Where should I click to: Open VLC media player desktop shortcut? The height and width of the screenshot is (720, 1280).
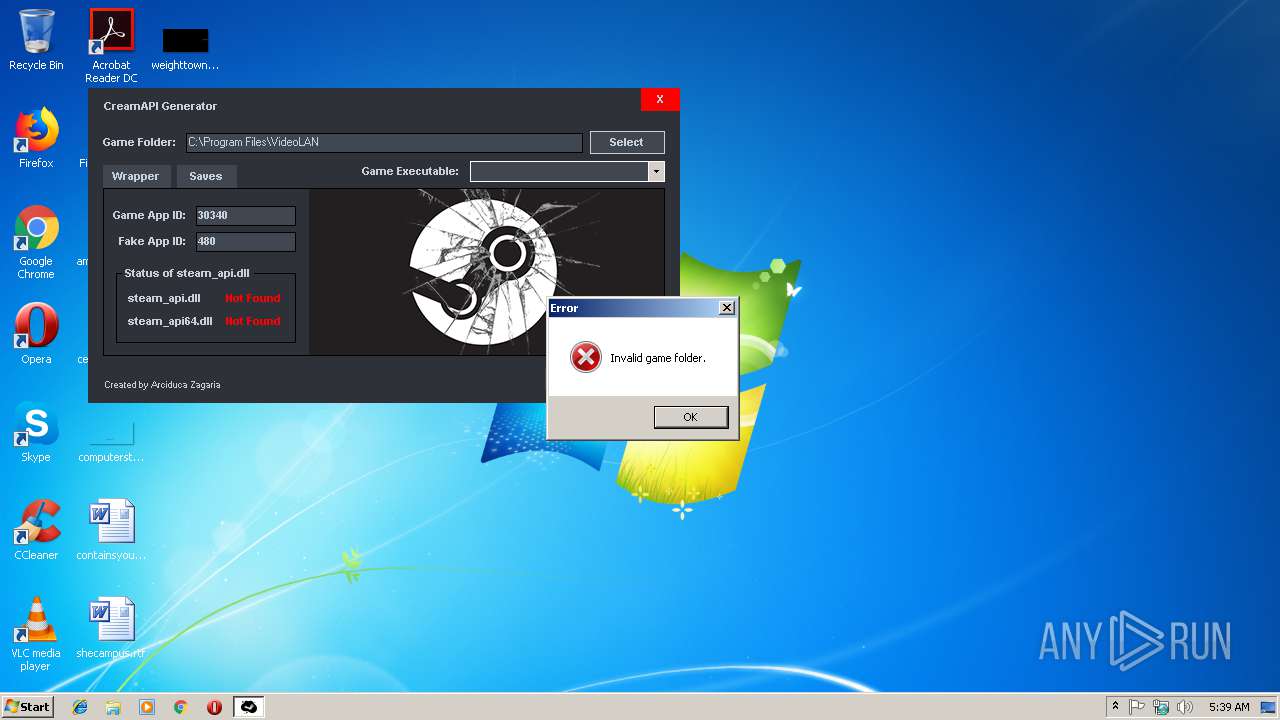(x=36, y=634)
